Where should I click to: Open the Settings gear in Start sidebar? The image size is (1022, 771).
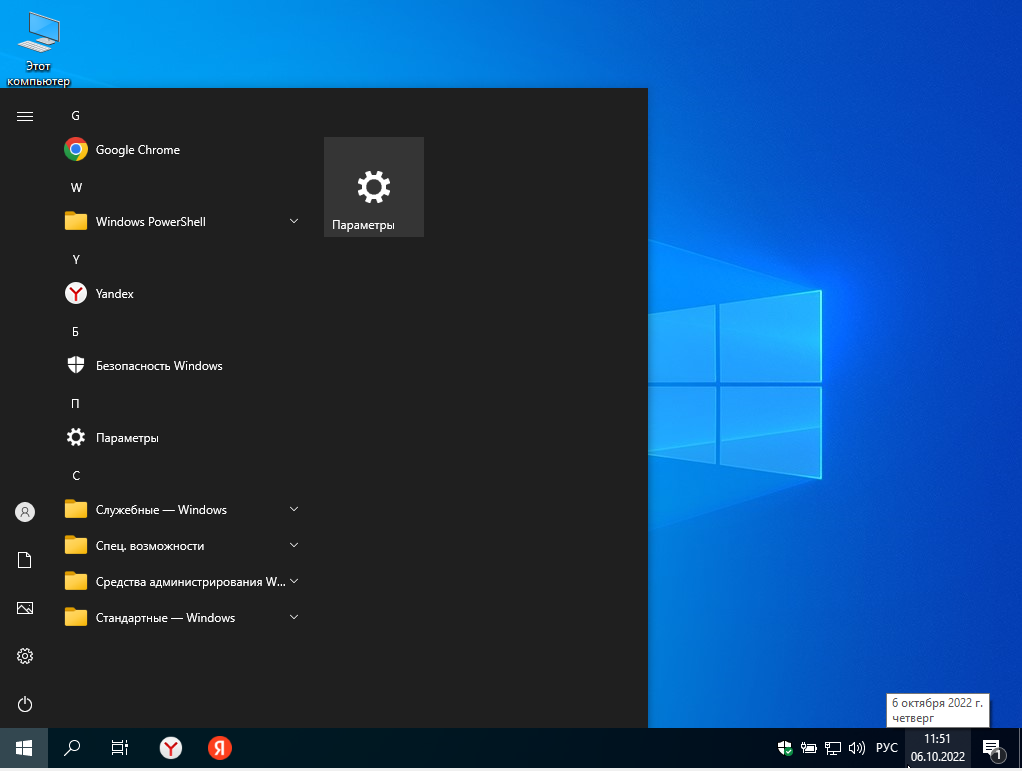pyautogui.click(x=25, y=656)
